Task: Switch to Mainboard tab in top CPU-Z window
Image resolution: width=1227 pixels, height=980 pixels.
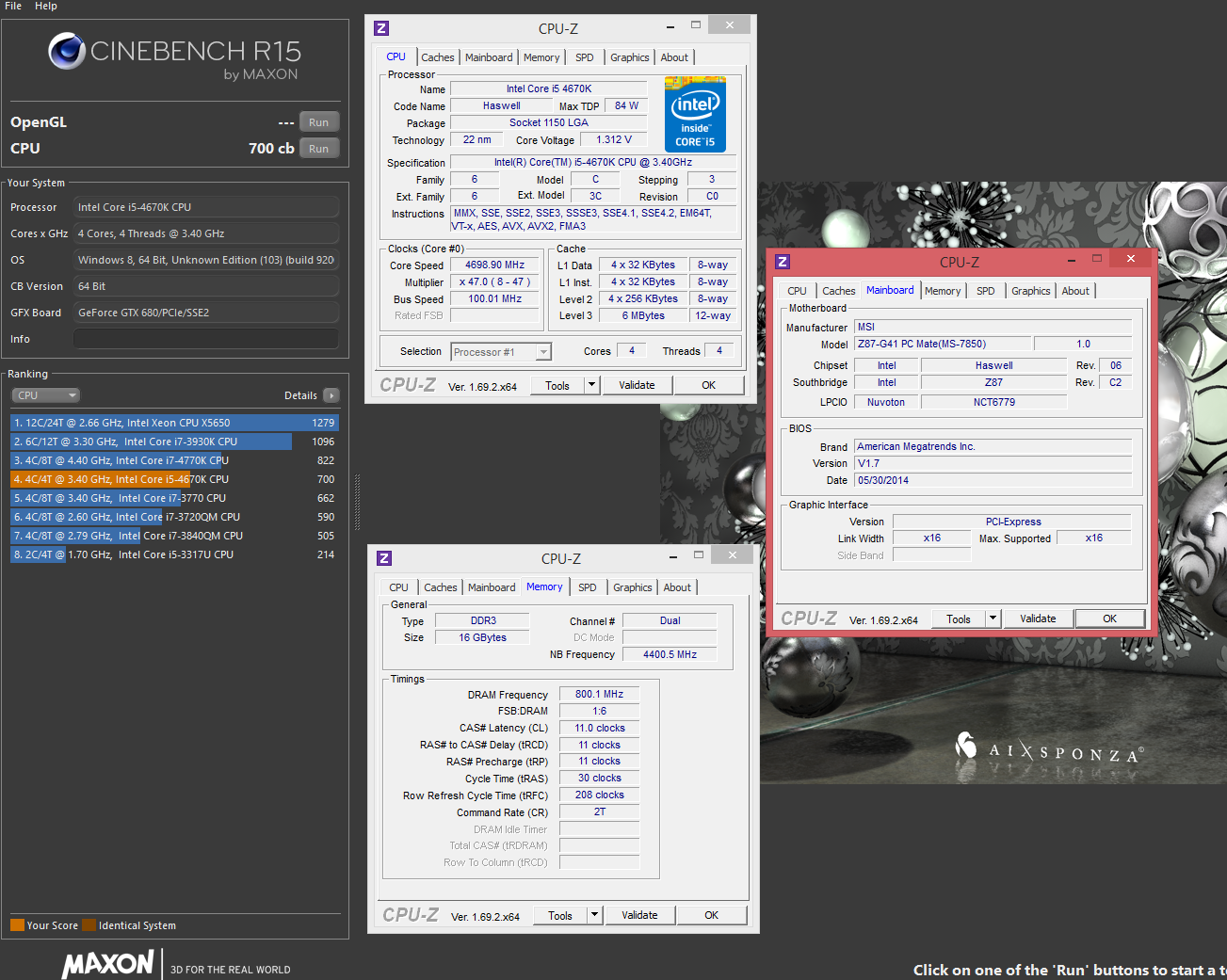Action: click(489, 57)
